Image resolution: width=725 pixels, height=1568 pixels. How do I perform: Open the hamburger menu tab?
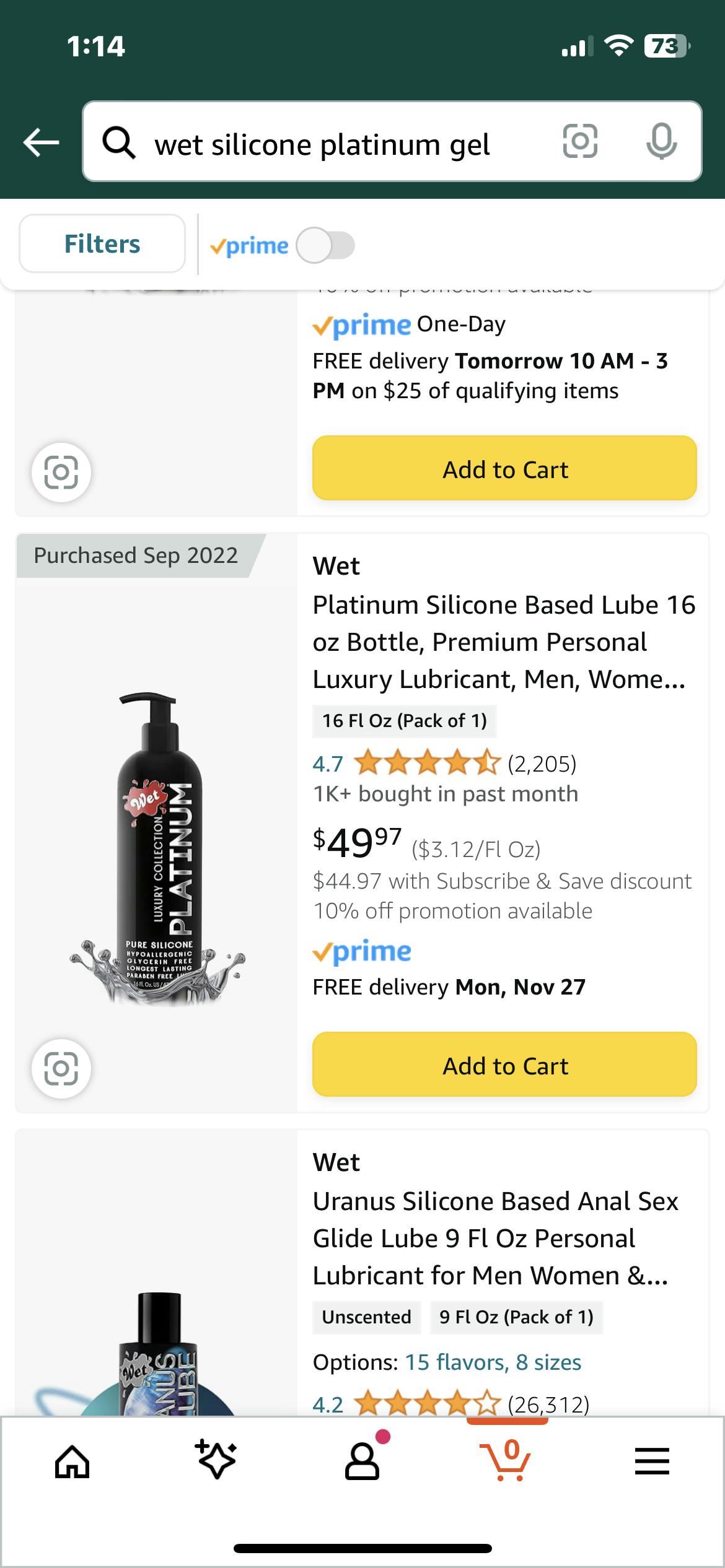pos(652,1461)
